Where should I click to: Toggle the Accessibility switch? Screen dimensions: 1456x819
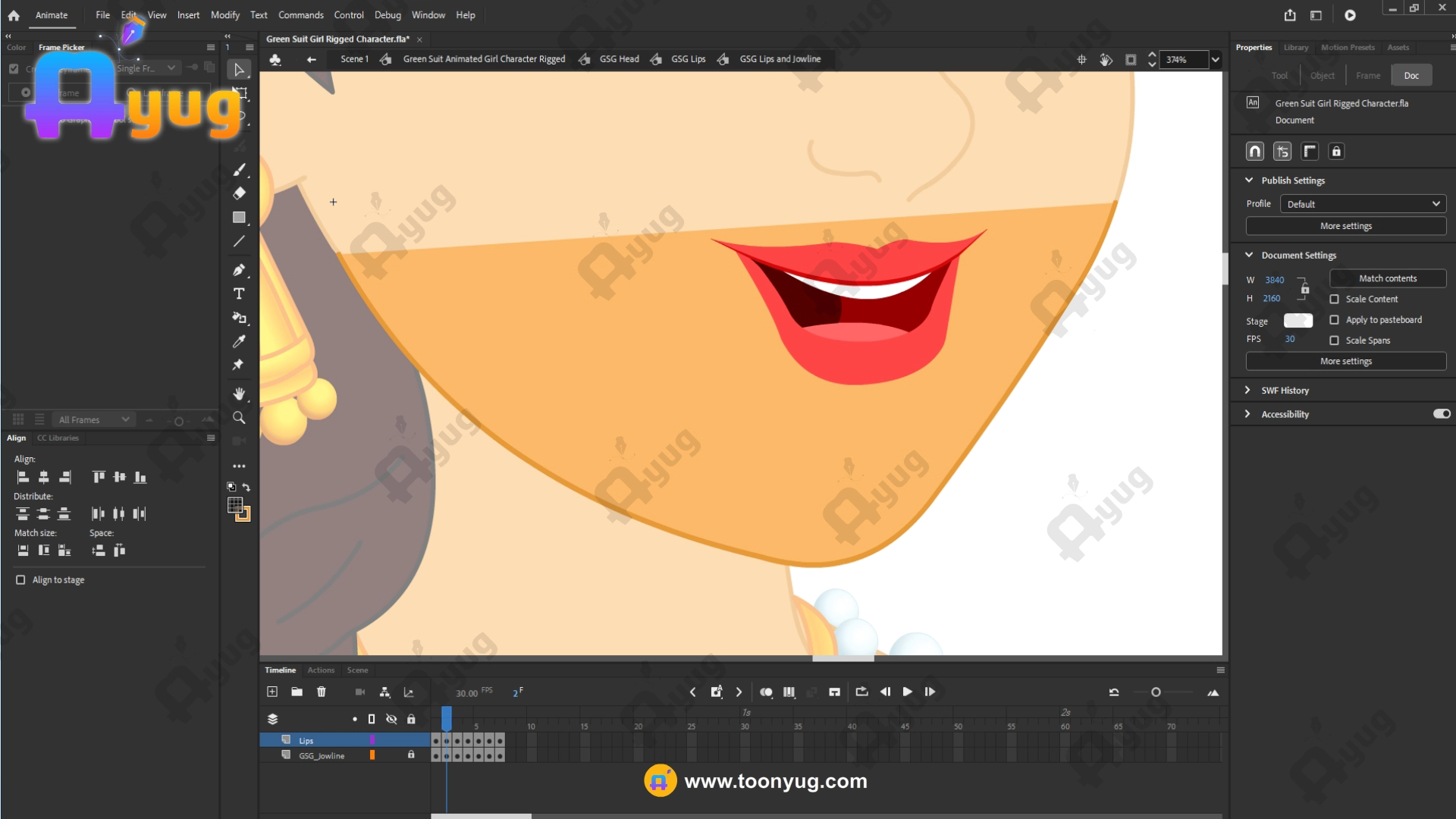click(1441, 414)
